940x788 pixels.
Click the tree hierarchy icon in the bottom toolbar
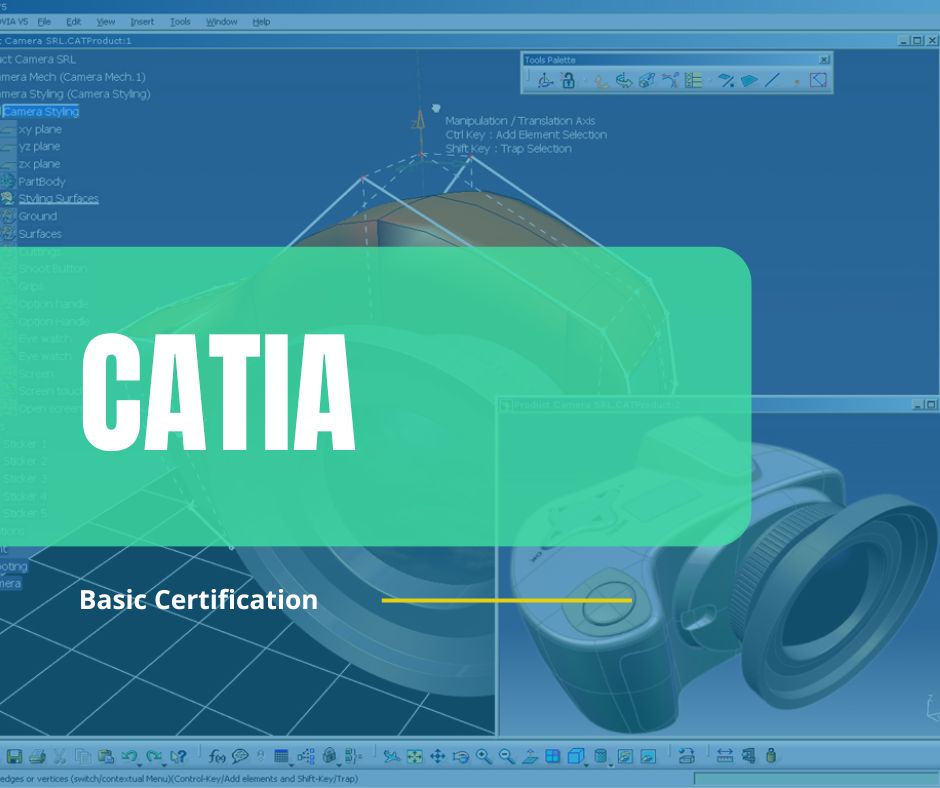pyautogui.click(x=306, y=756)
